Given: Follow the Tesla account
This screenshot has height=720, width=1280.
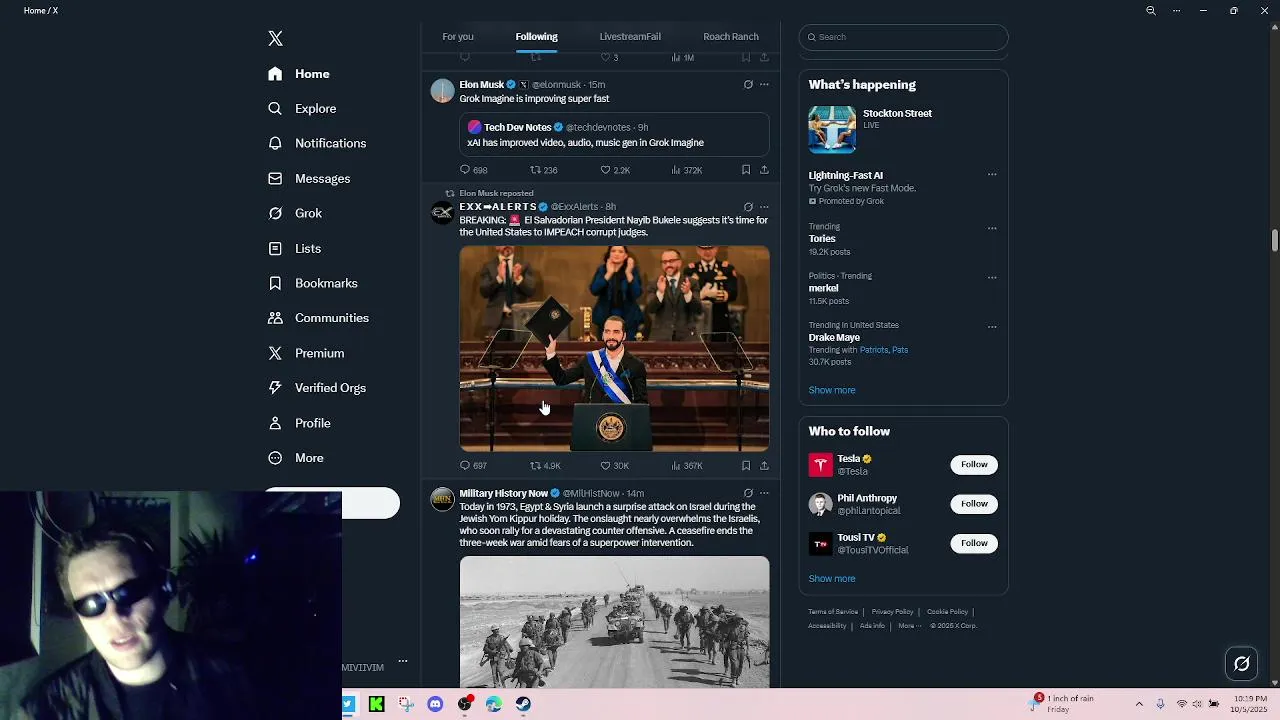Looking at the screenshot, I should point(974,464).
